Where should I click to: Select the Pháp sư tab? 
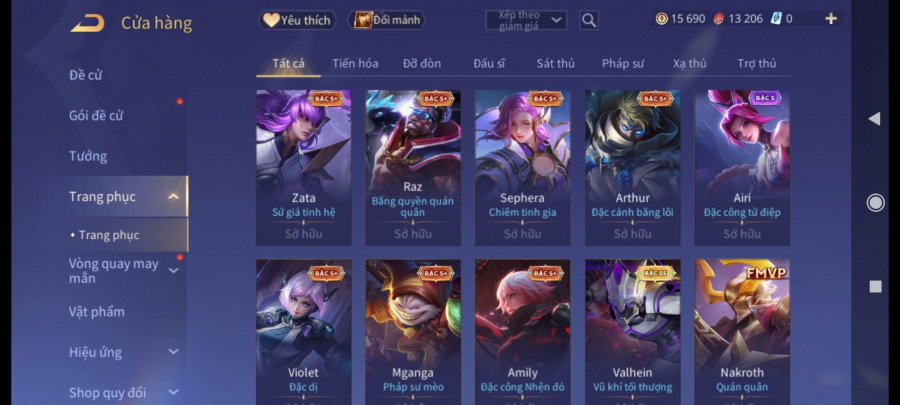pos(623,64)
